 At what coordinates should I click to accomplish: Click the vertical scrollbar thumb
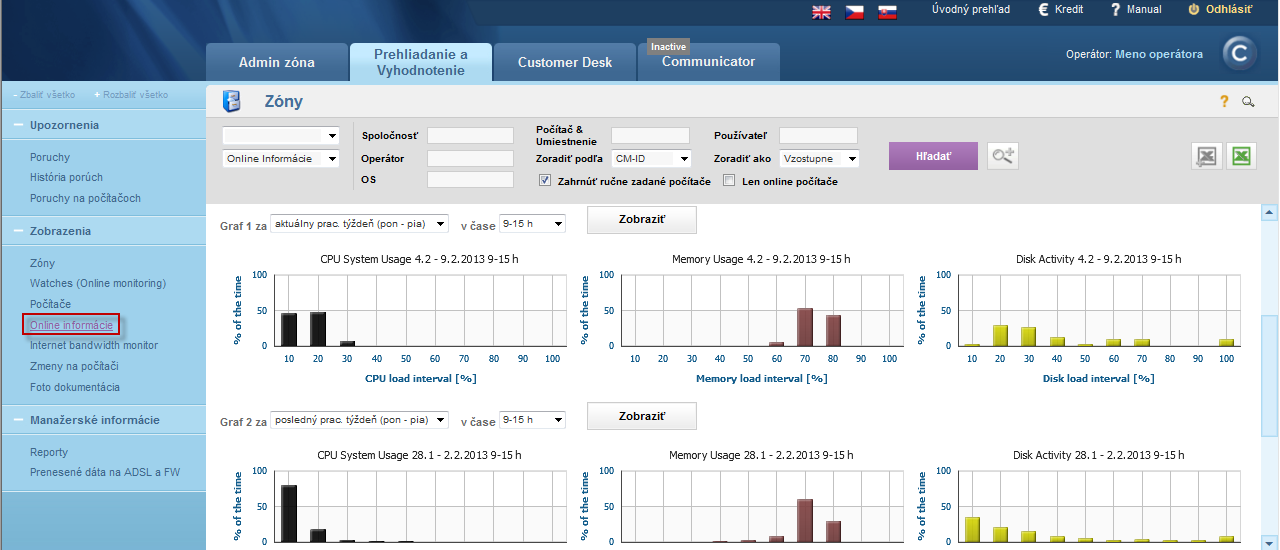pos(1269,376)
